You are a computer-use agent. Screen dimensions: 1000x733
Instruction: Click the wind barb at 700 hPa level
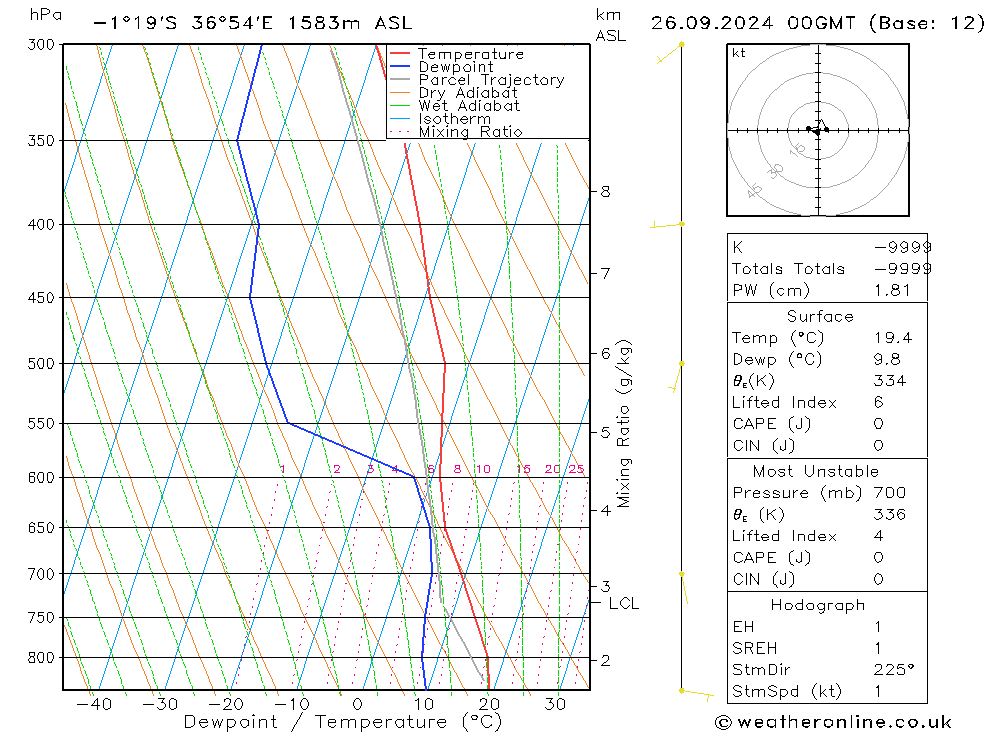tap(684, 588)
